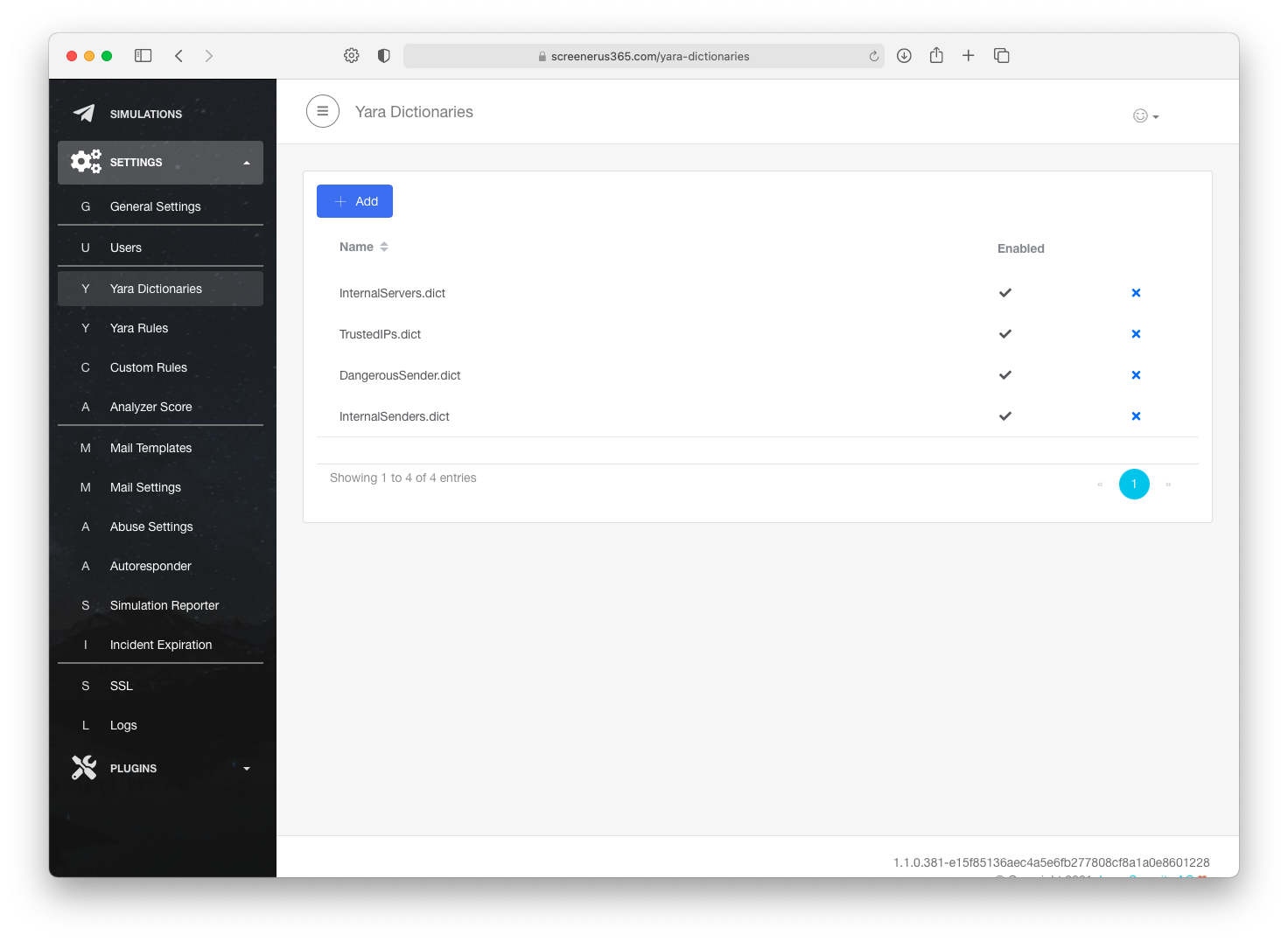
Task: Reload the page using the refresh icon
Action: pos(873,56)
